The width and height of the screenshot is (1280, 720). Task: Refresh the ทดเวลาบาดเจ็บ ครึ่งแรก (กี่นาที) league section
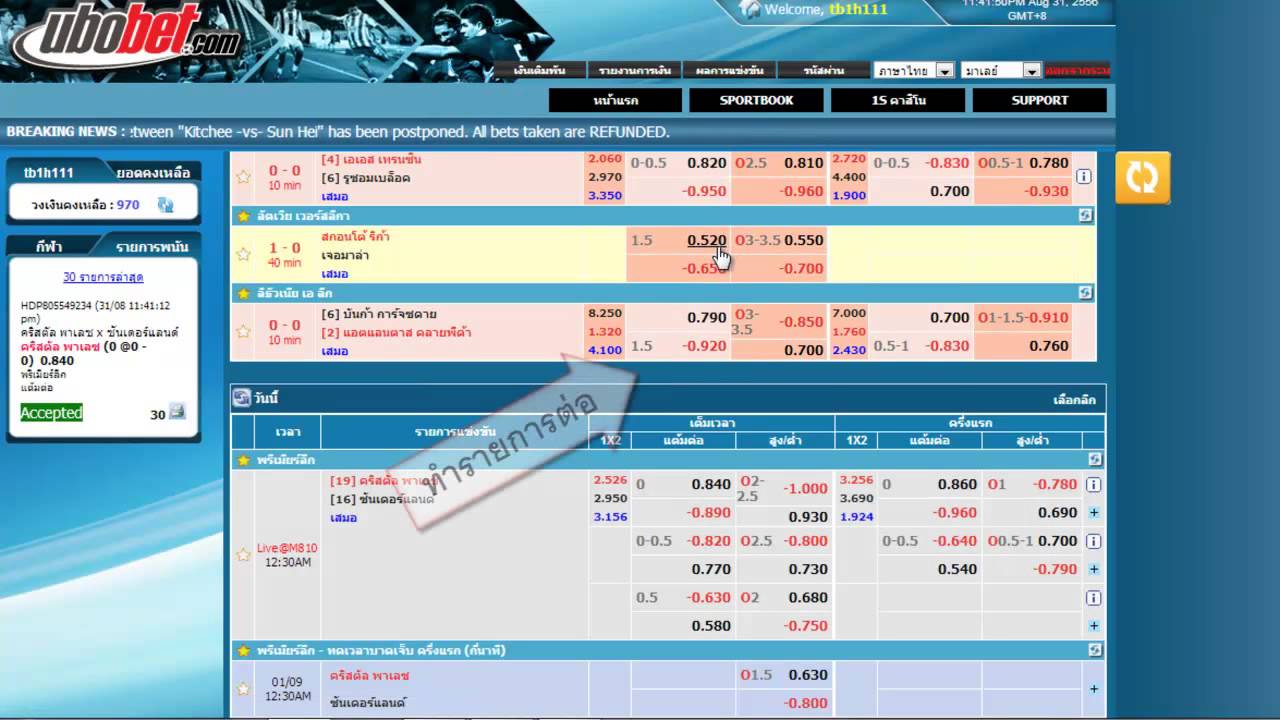(x=1094, y=651)
